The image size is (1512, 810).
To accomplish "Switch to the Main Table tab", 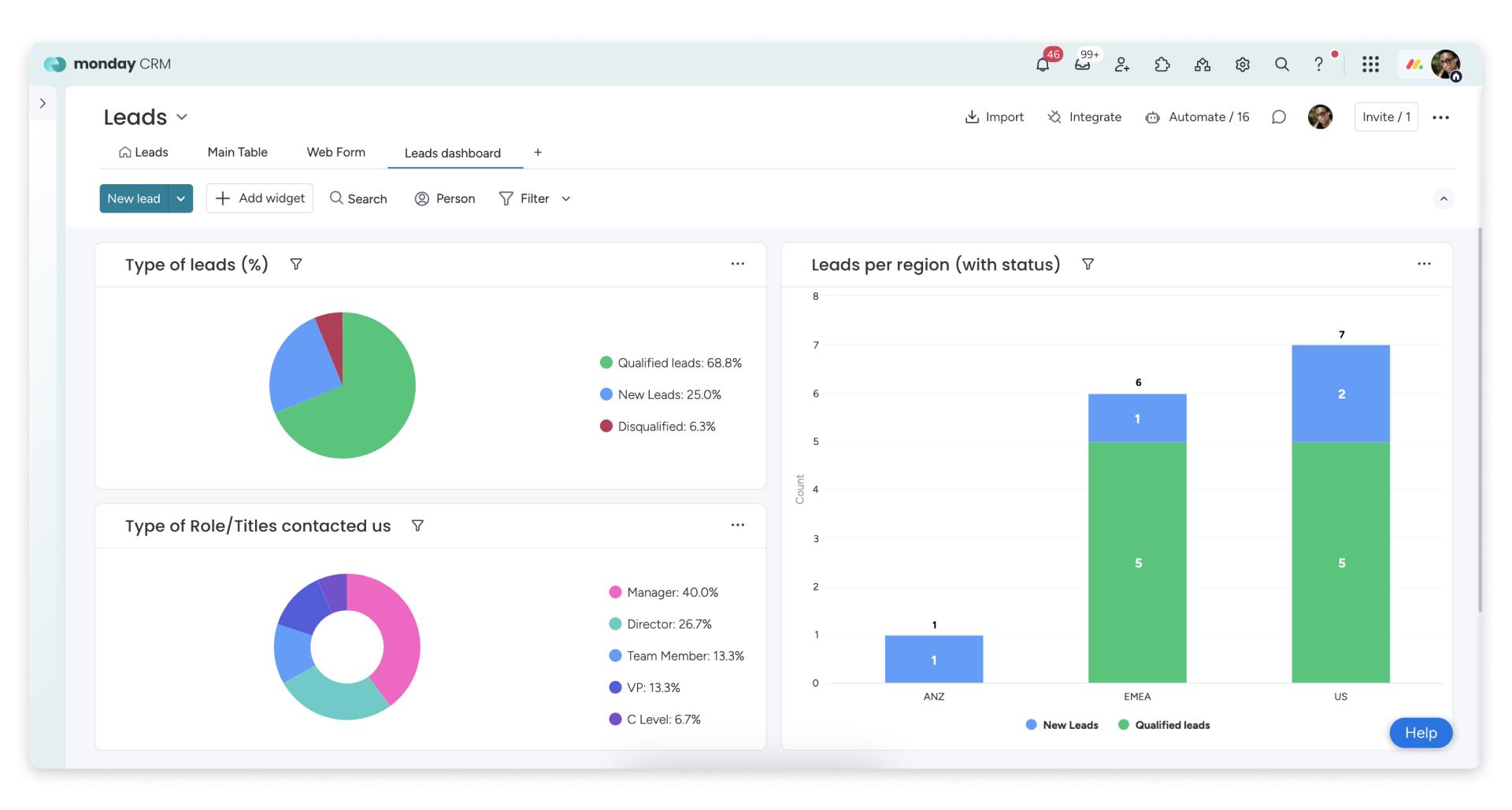I will click(237, 153).
